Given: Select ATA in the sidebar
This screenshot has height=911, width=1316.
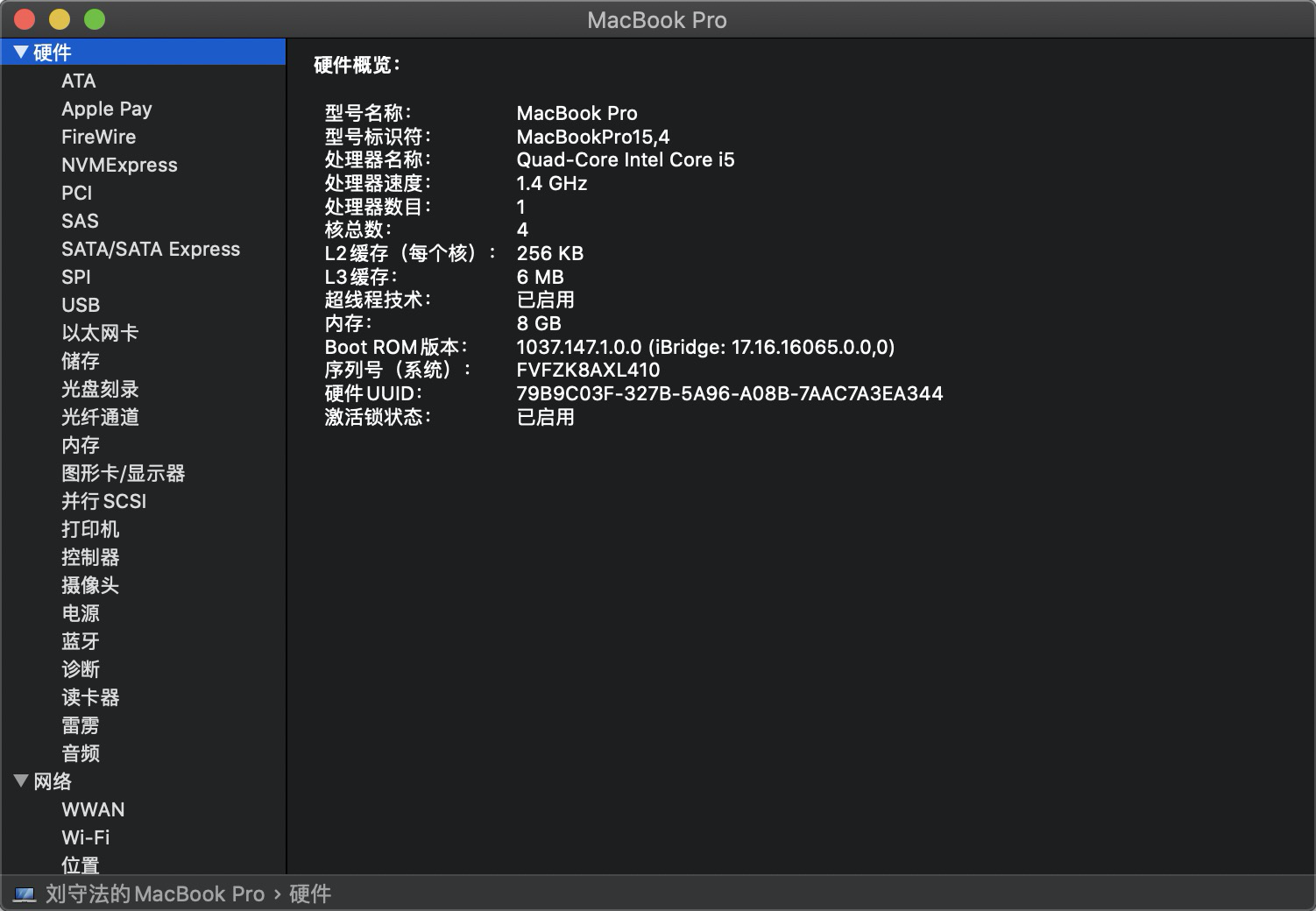Looking at the screenshot, I should coord(79,81).
